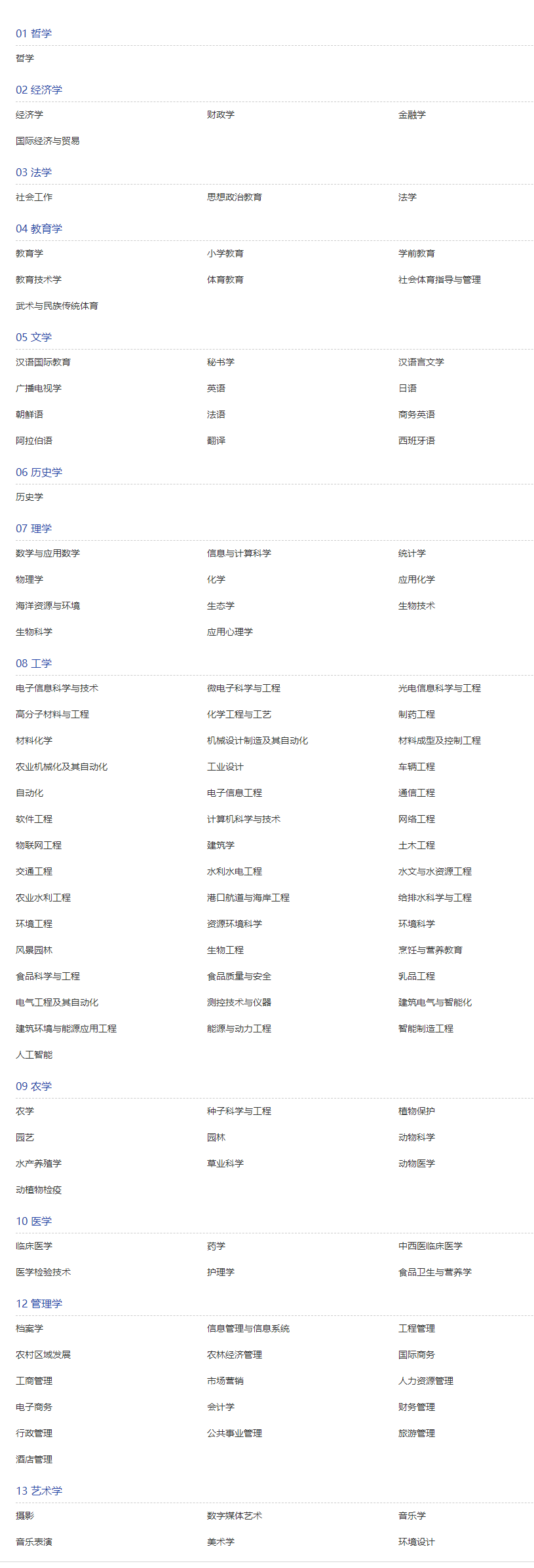Open the 人工智能 major link
Viewport: 534px width, 1568px height.
[34, 1055]
